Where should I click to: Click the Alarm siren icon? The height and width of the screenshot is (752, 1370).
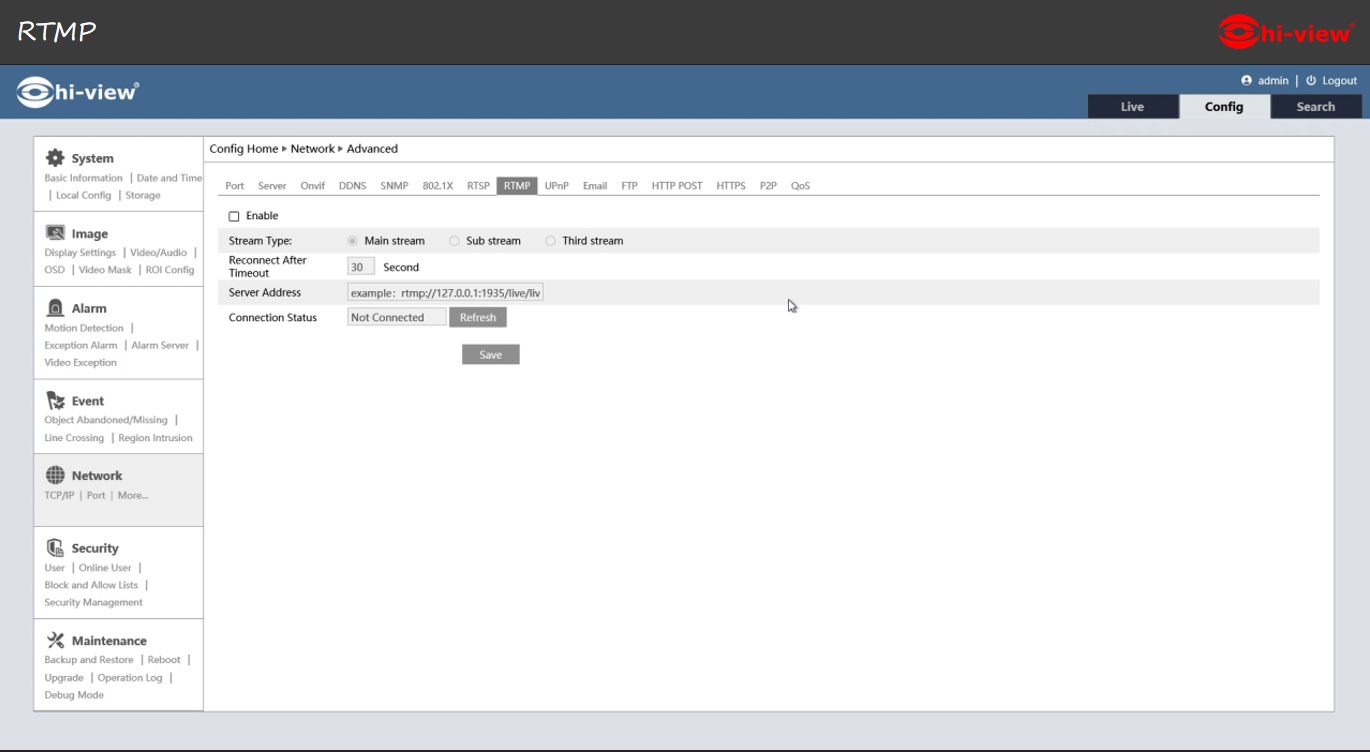click(55, 308)
